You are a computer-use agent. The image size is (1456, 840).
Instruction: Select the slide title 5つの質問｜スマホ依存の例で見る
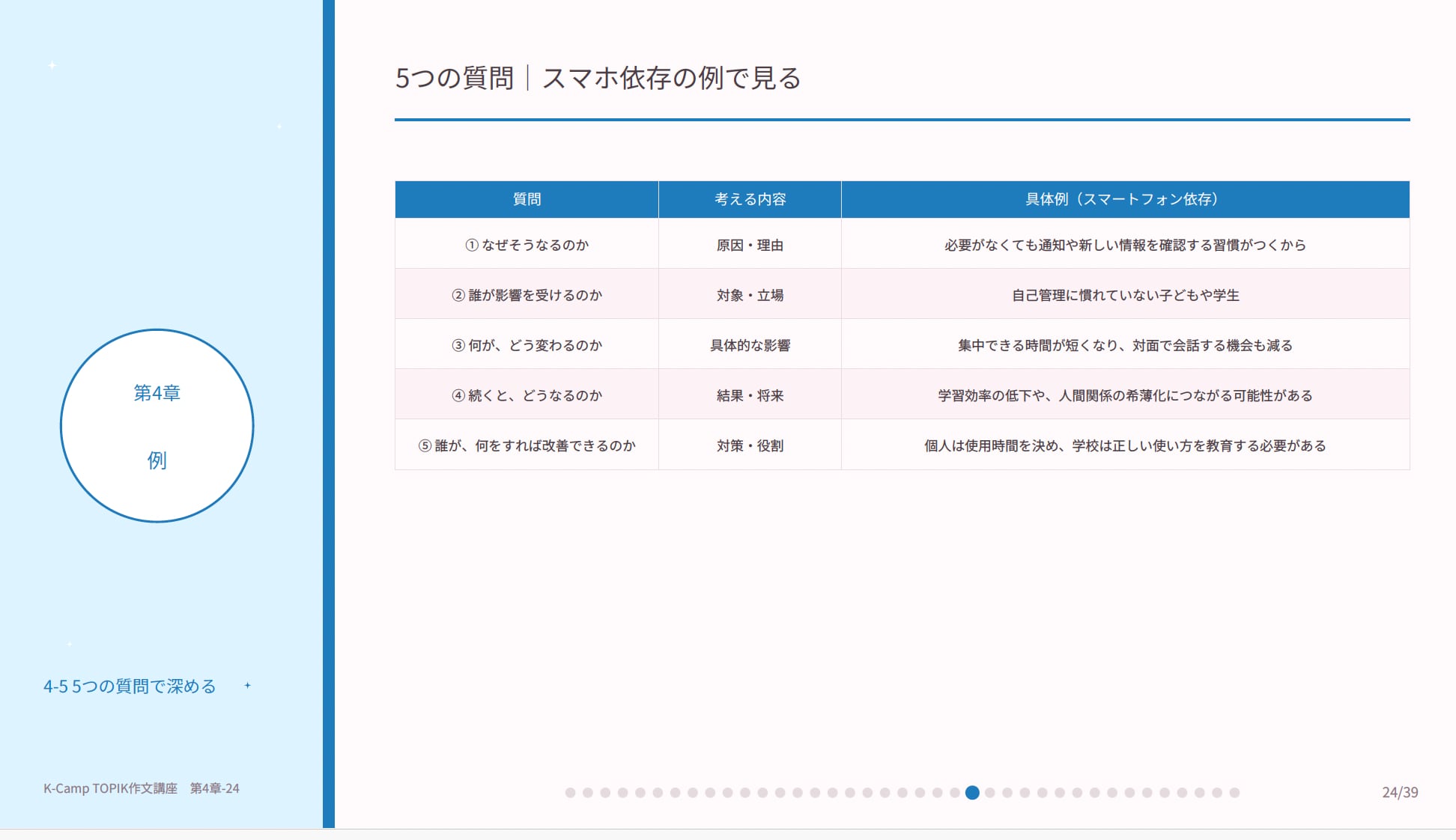coord(598,78)
